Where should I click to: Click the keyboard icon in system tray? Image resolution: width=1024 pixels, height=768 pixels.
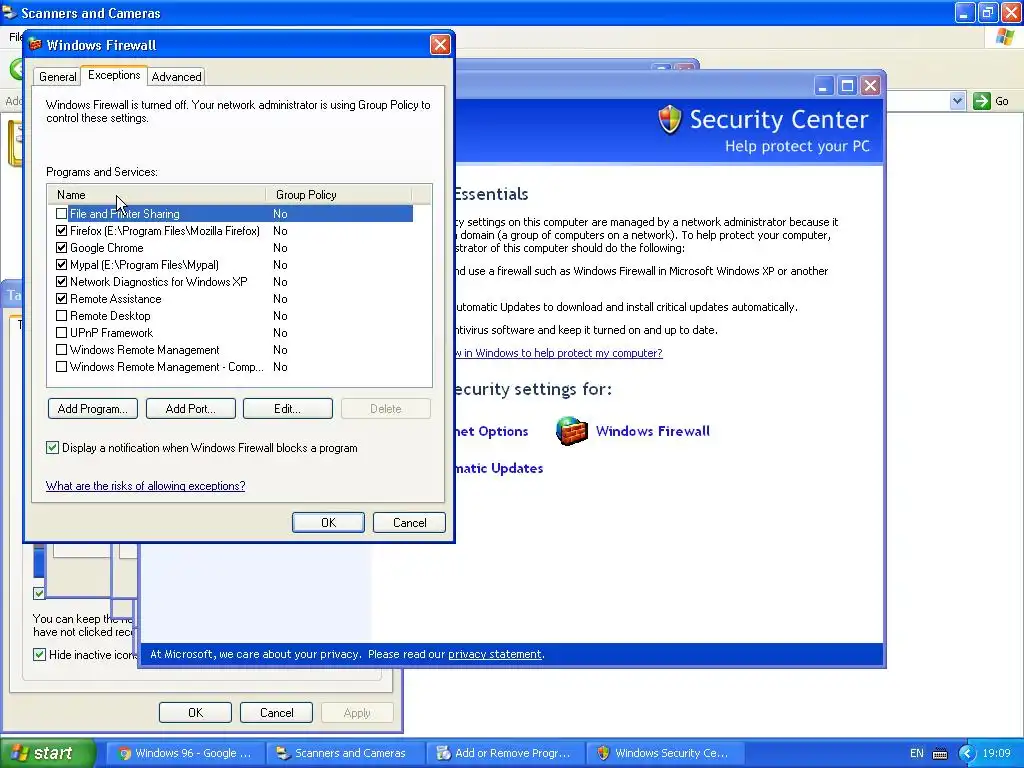point(940,754)
